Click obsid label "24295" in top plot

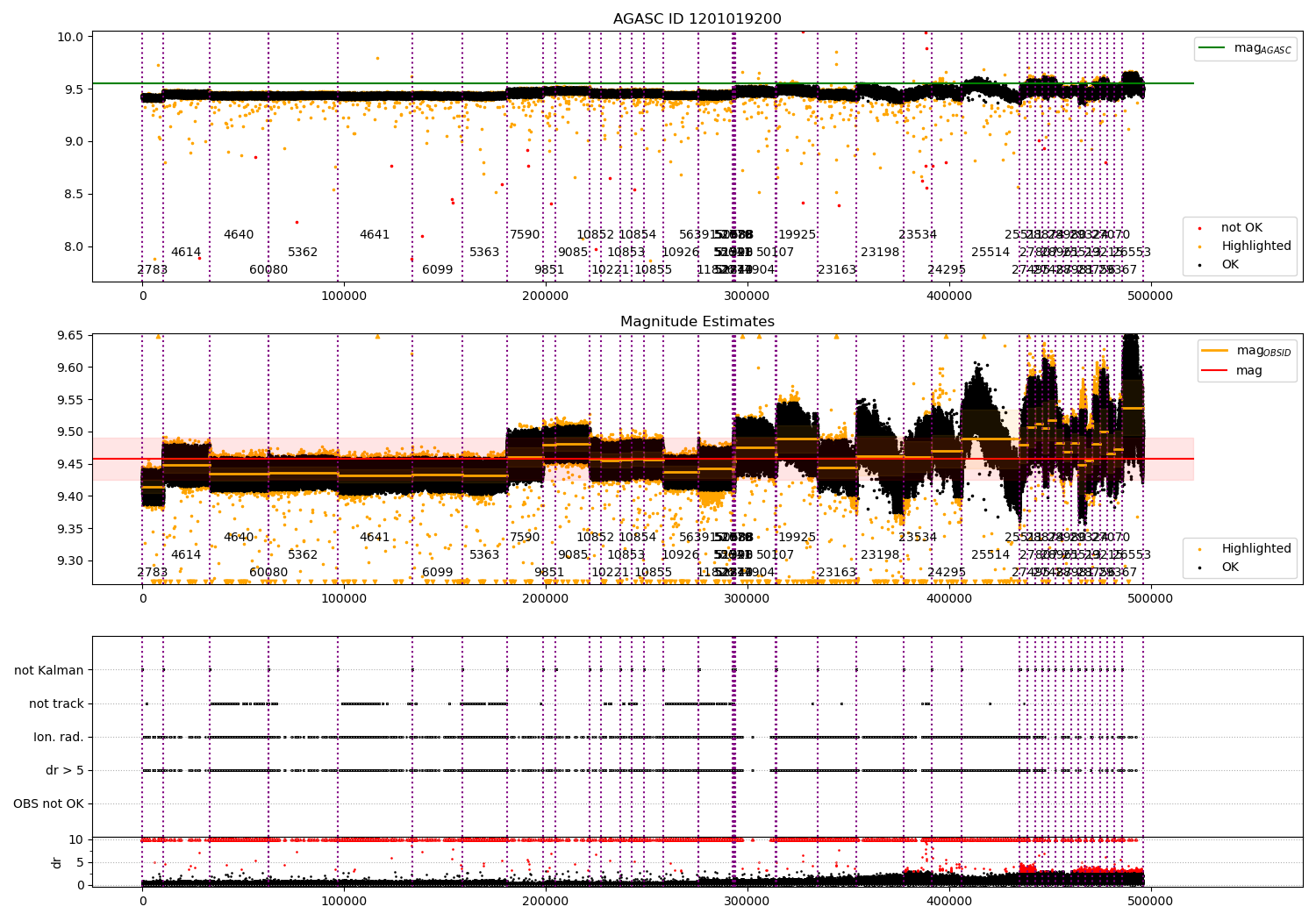[x=947, y=270]
